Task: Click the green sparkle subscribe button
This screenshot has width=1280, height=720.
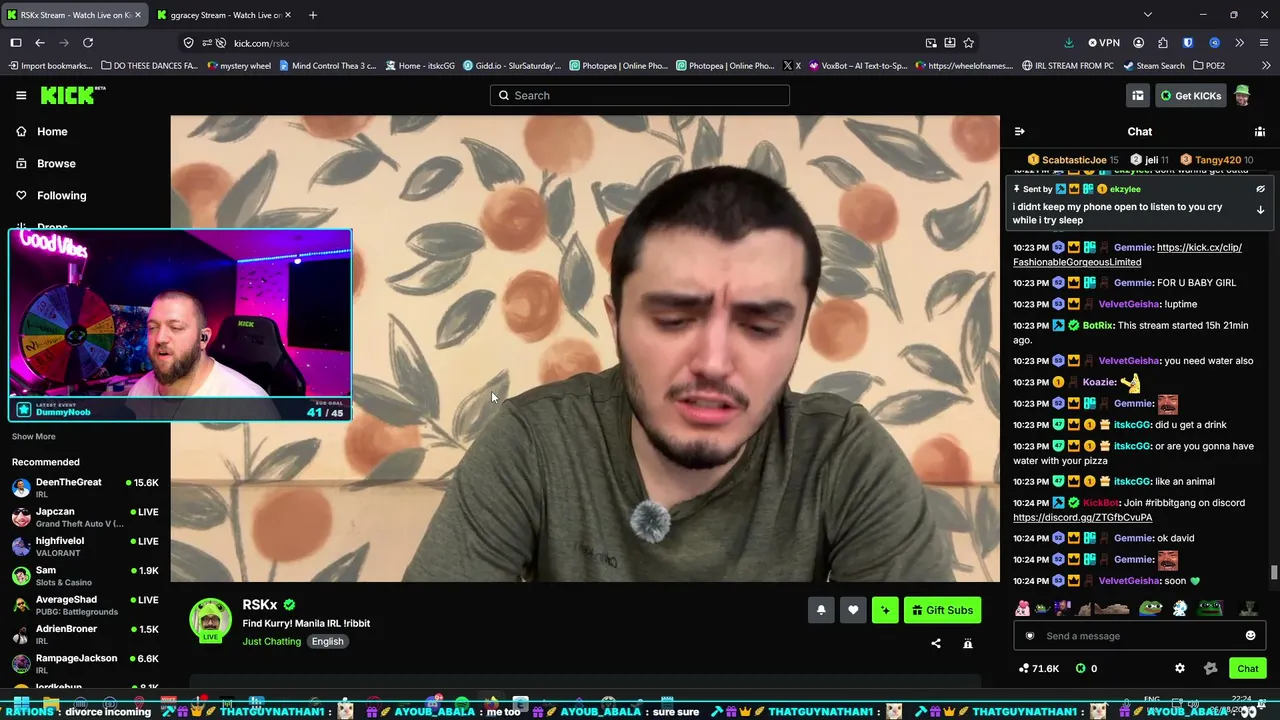Action: (x=885, y=610)
